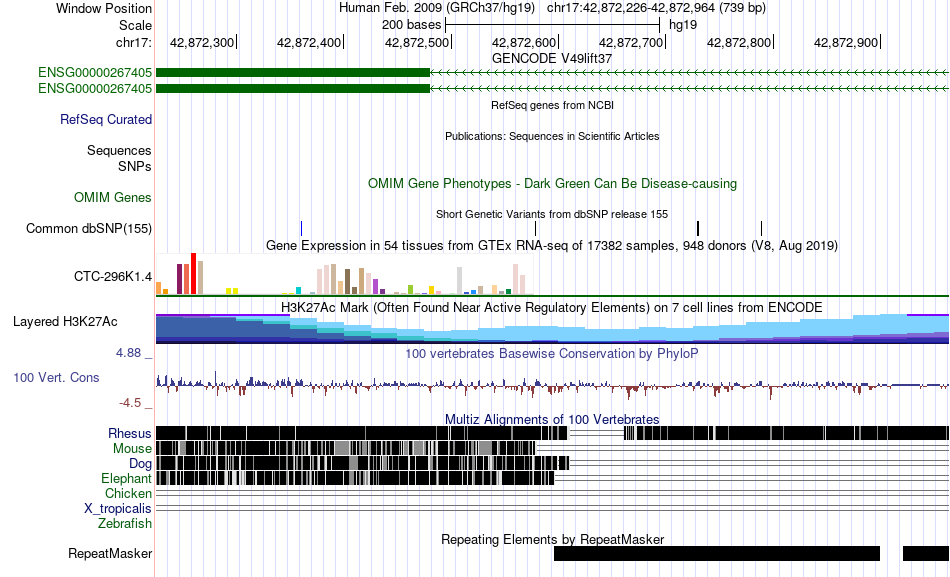This screenshot has height=577, width=950.
Task: Click the RepeatMasker track label
Action: click(110, 553)
